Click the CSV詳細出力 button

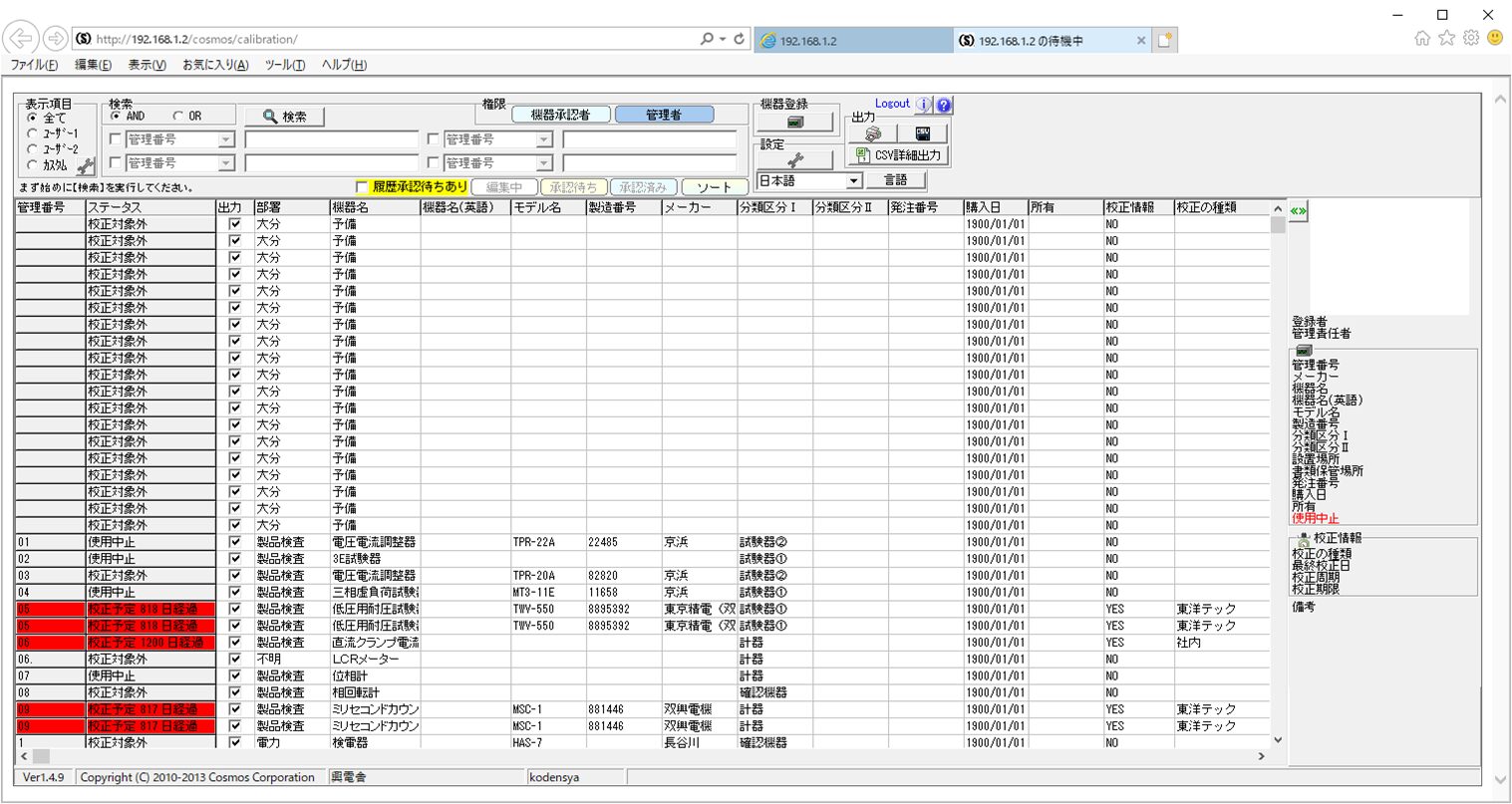(x=898, y=155)
